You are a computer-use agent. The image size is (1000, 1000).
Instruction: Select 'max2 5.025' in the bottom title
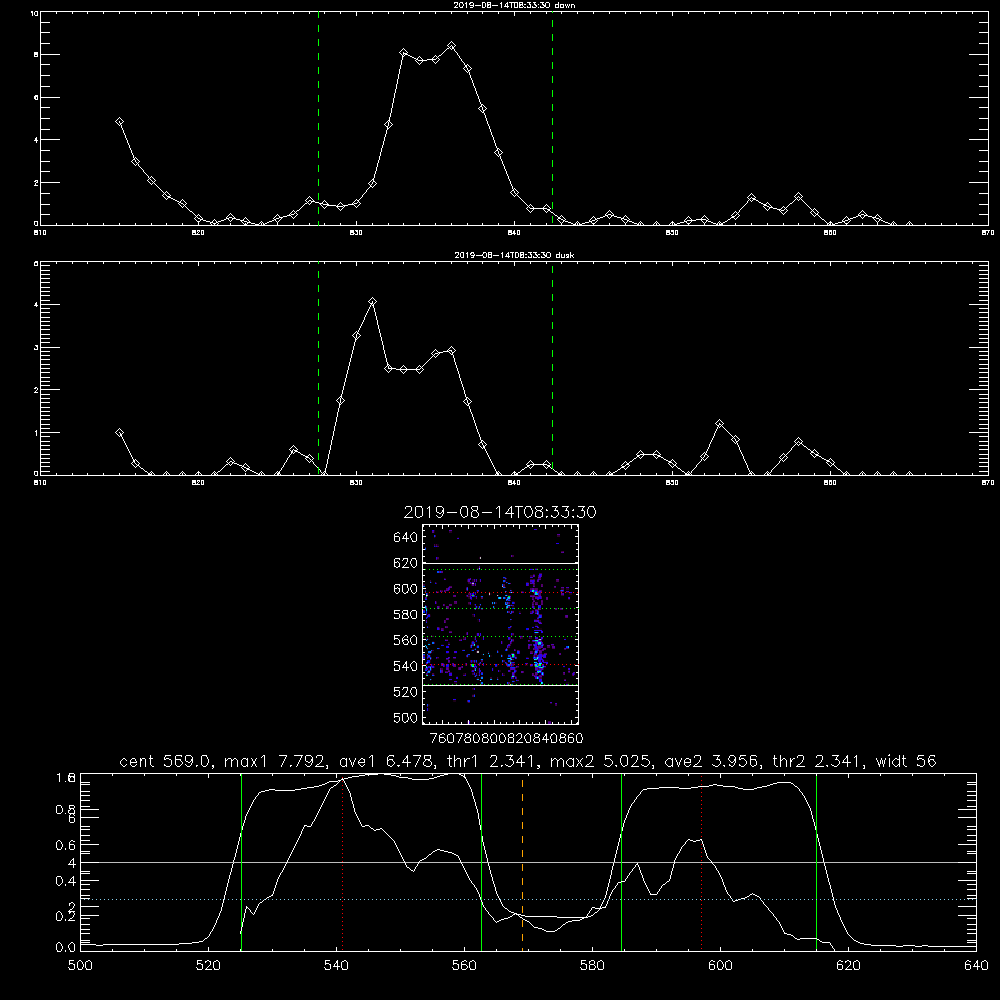[x=601, y=761]
